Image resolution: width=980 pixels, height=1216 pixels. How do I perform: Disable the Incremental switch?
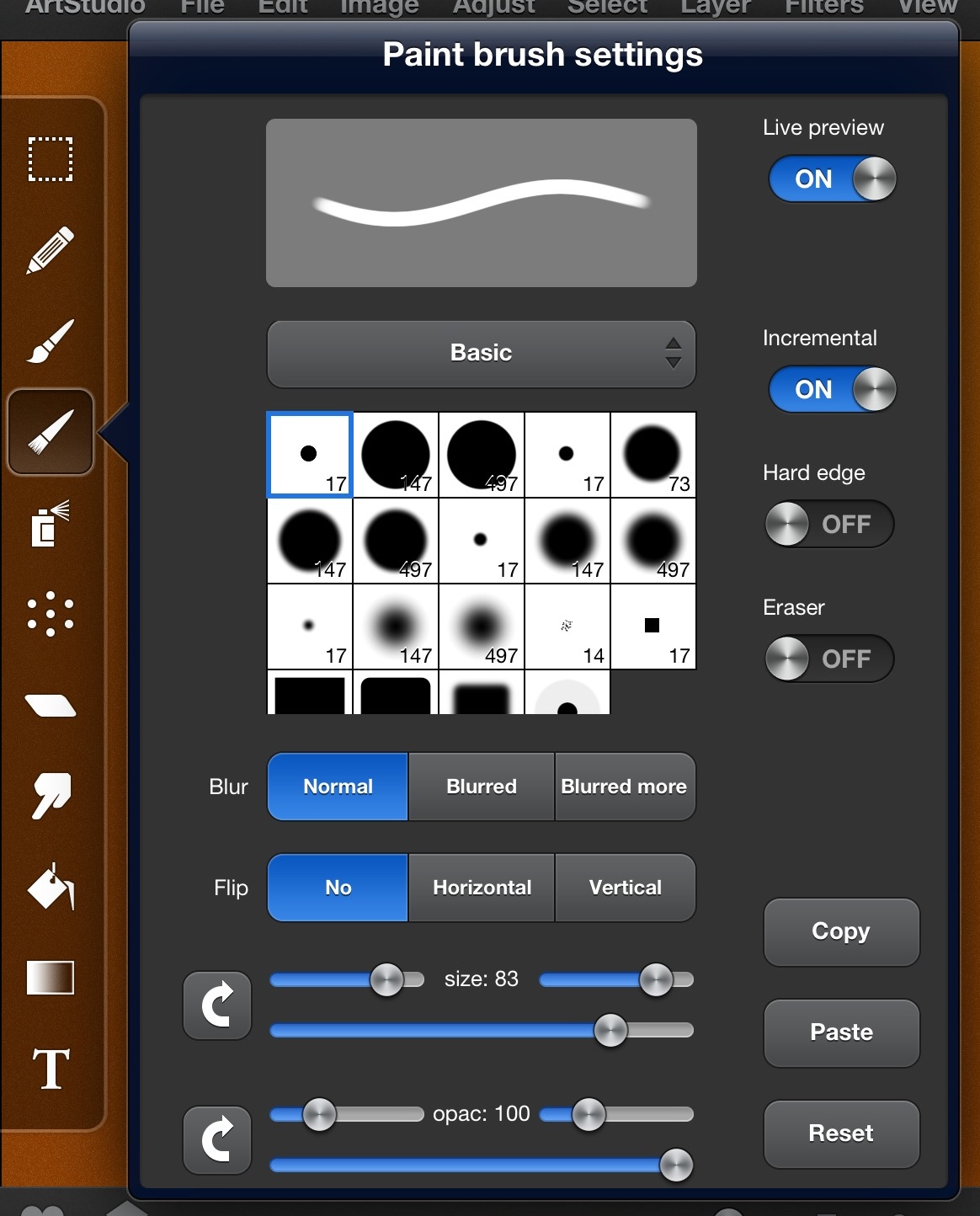831,390
